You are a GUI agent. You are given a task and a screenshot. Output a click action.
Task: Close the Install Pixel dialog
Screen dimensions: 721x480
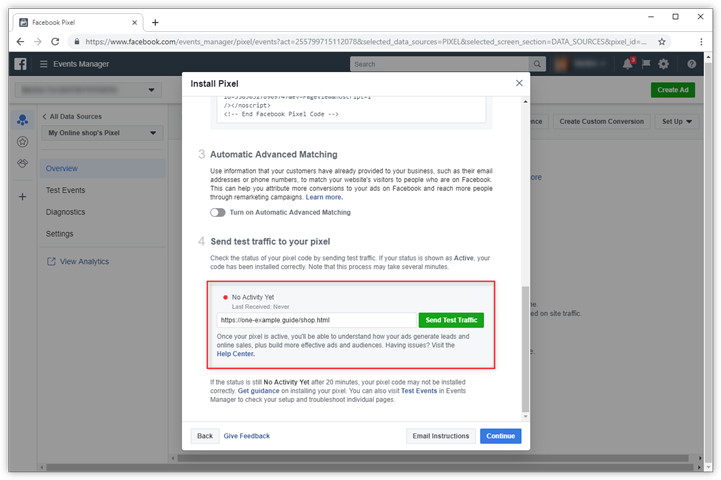[x=518, y=83]
